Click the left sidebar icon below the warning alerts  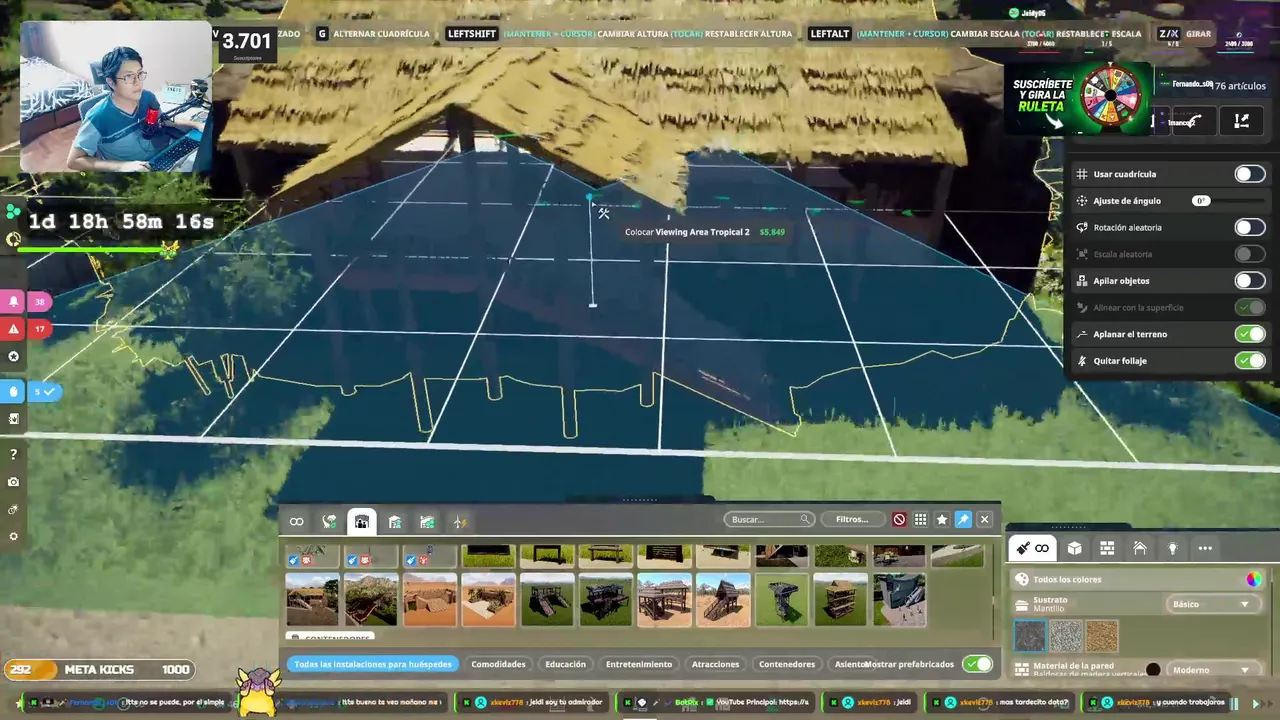pos(13,356)
